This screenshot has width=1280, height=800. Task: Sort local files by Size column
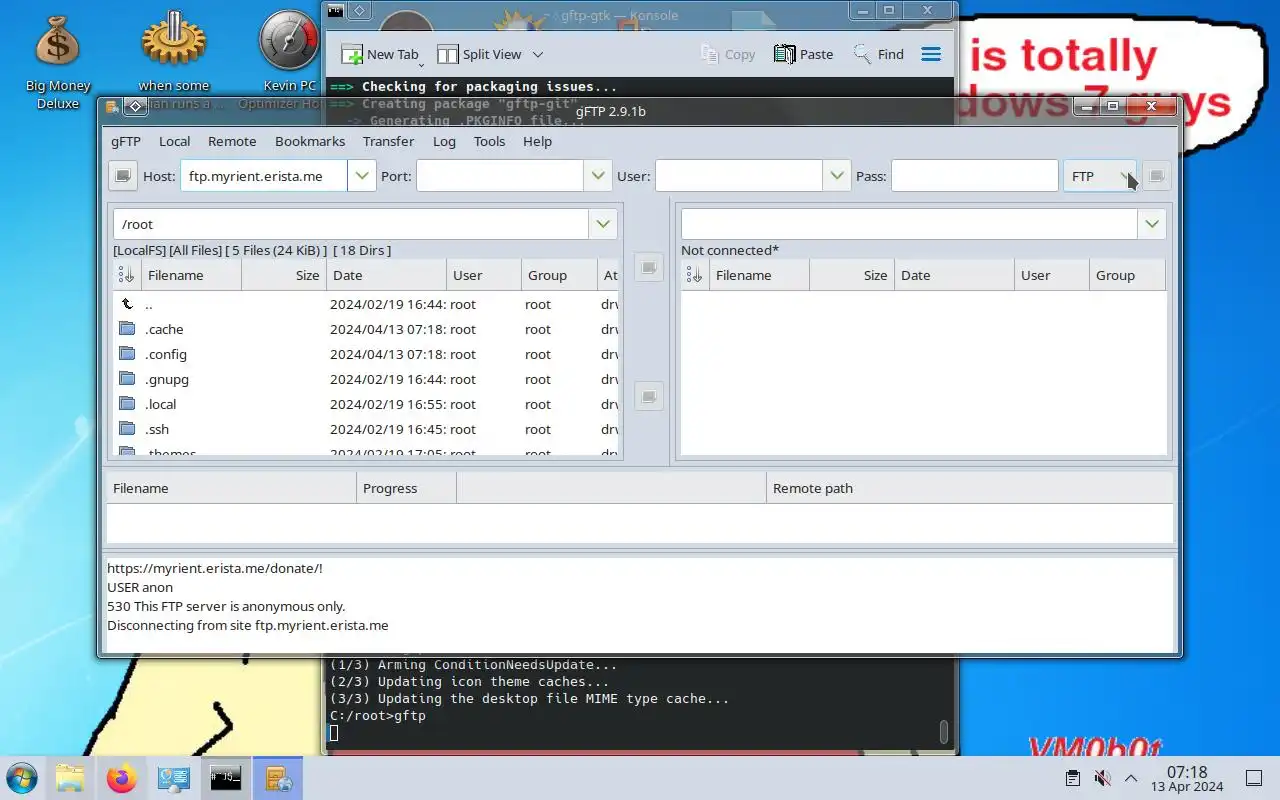[x=284, y=275]
